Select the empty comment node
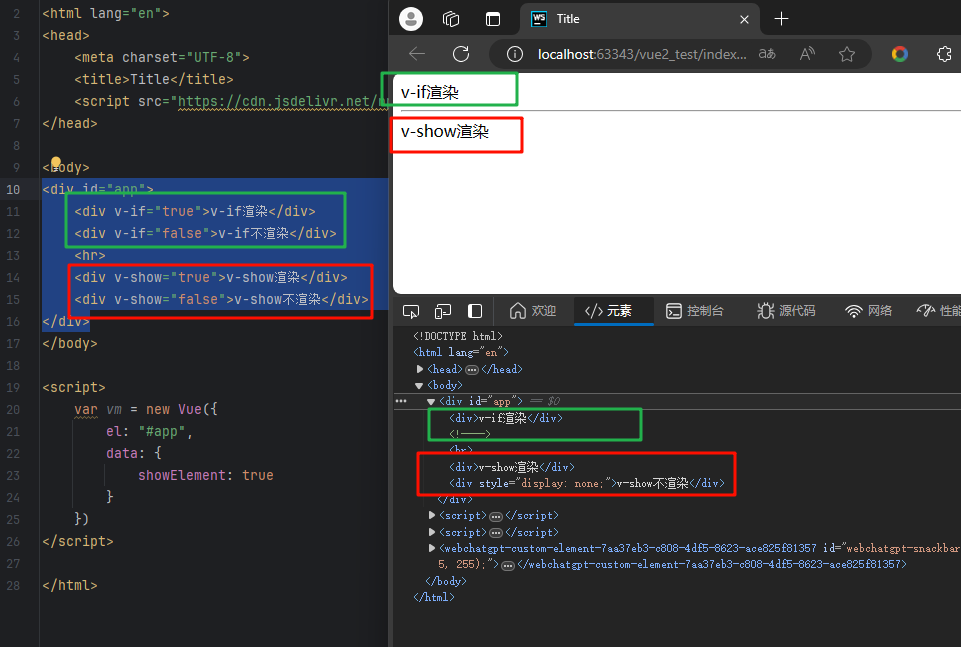This screenshot has height=647, width=961. click(469, 434)
